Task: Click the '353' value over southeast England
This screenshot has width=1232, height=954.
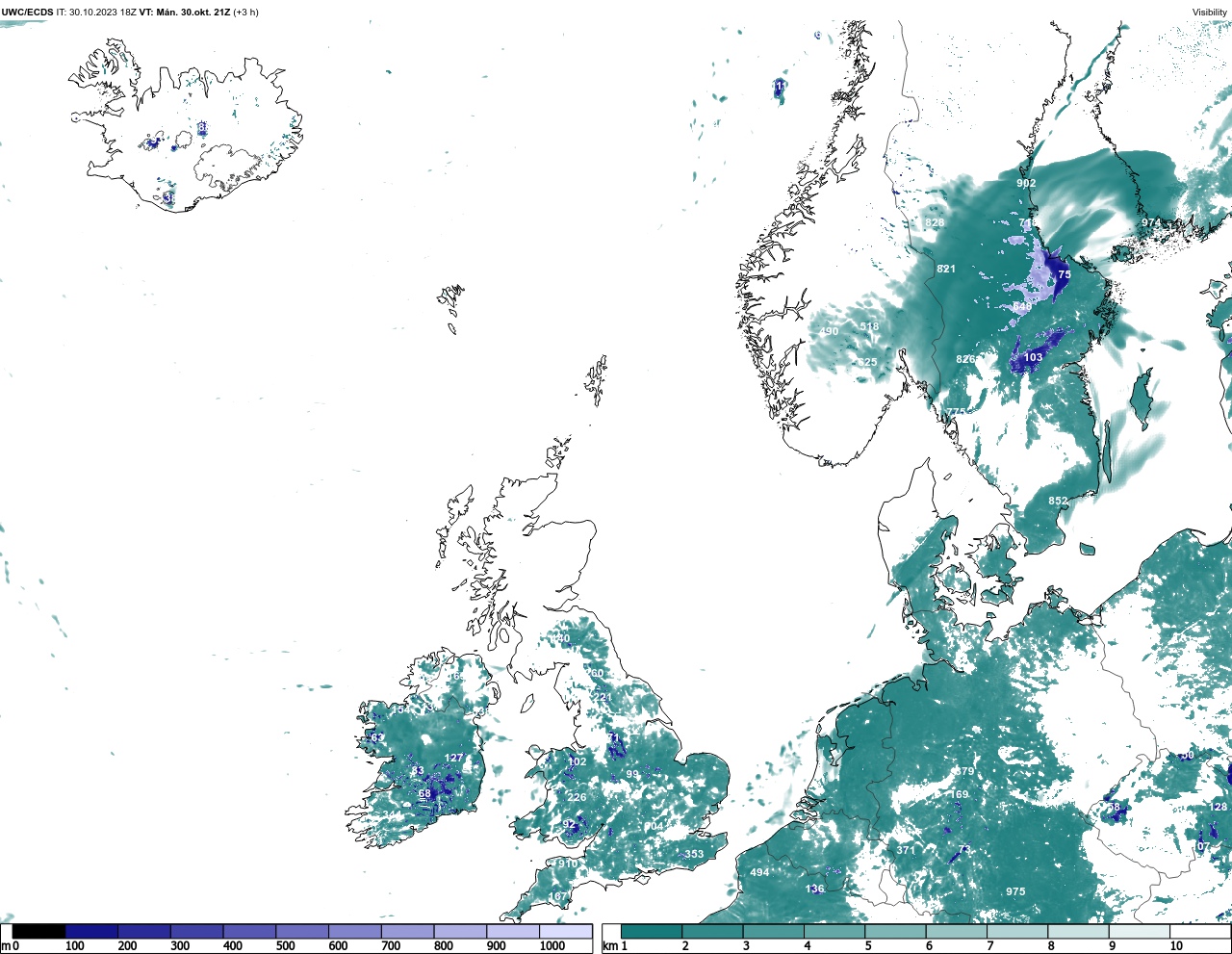Action: click(694, 854)
